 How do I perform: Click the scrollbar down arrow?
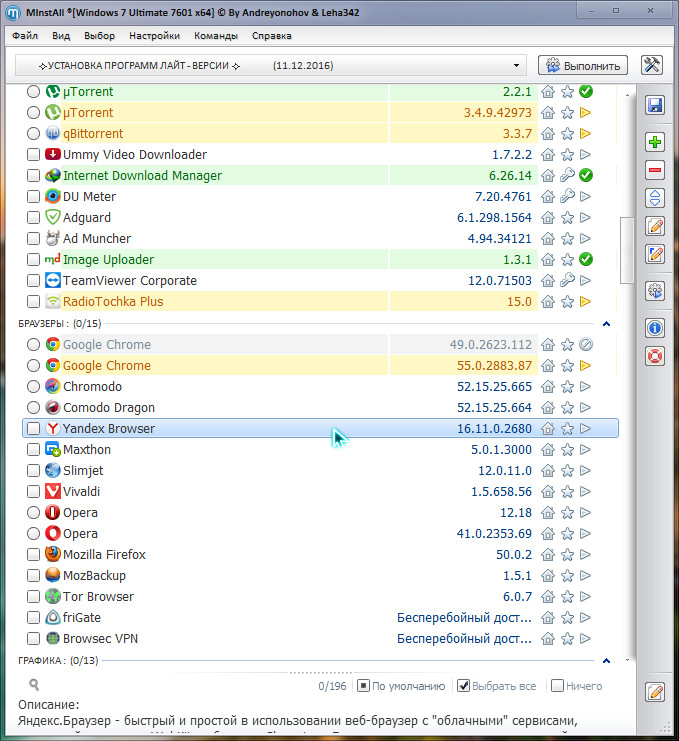tap(627, 660)
